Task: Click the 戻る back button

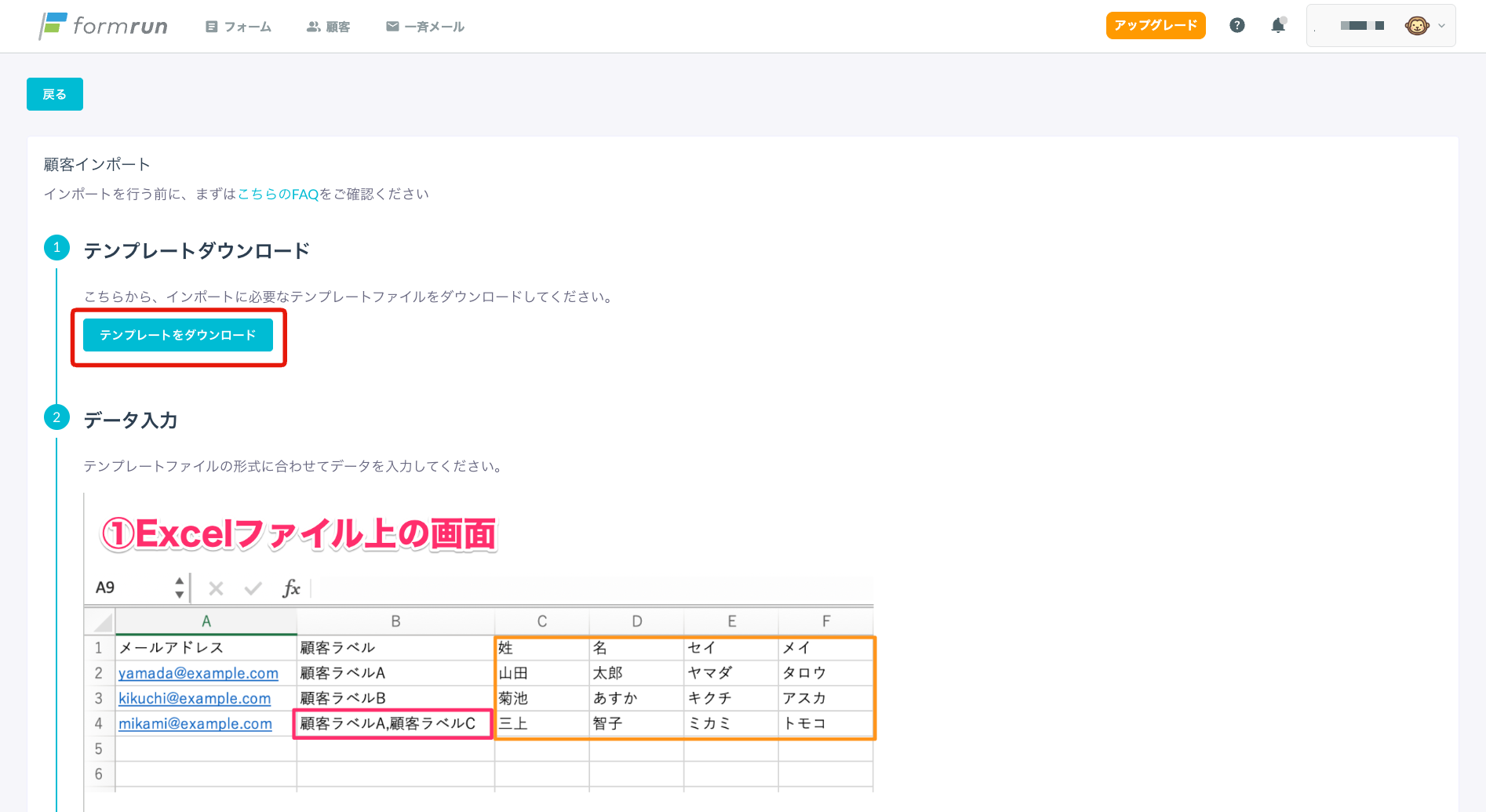Action: (x=55, y=94)
